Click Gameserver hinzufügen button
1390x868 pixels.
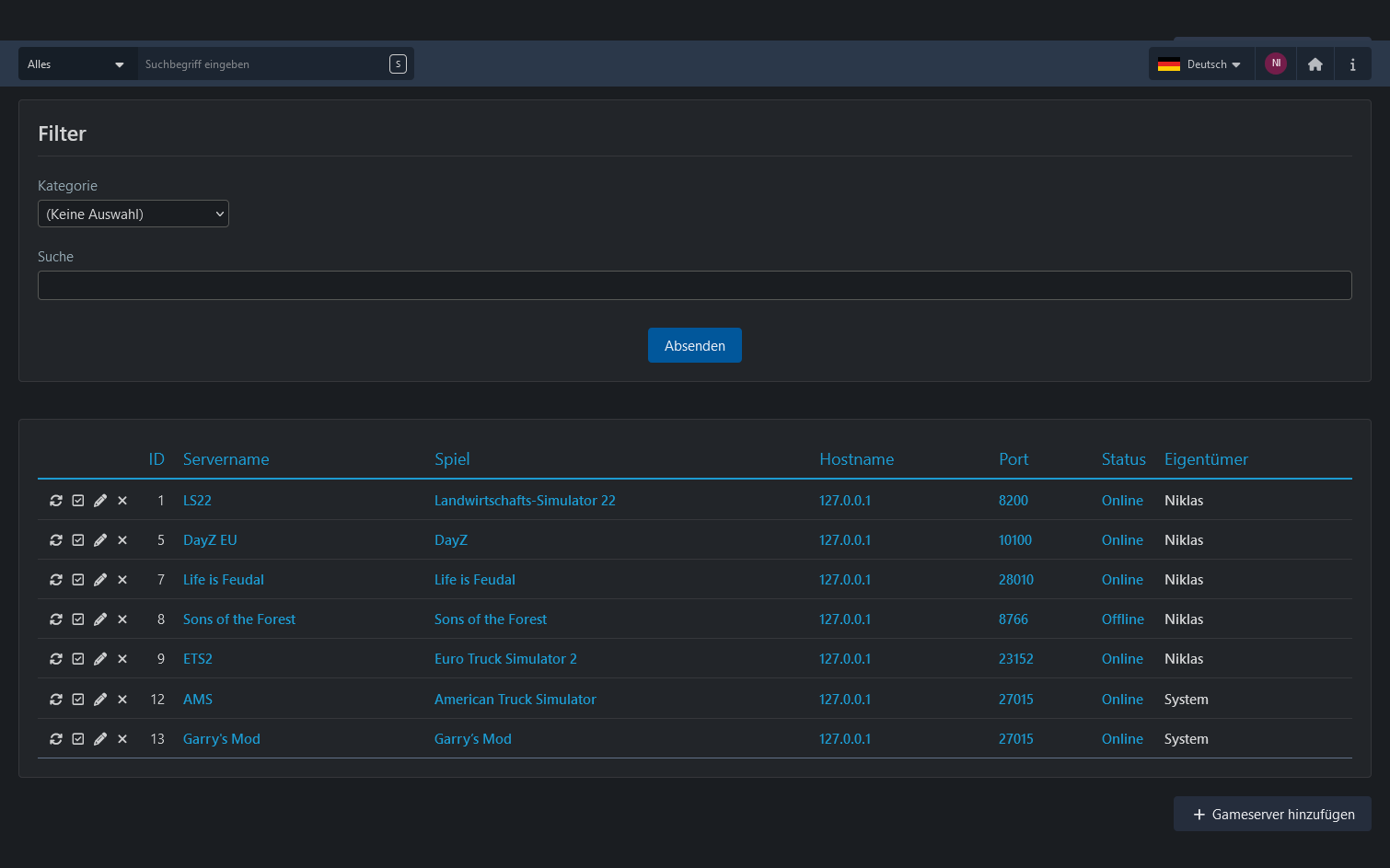pyautogui.click(x=1272, y=815)
